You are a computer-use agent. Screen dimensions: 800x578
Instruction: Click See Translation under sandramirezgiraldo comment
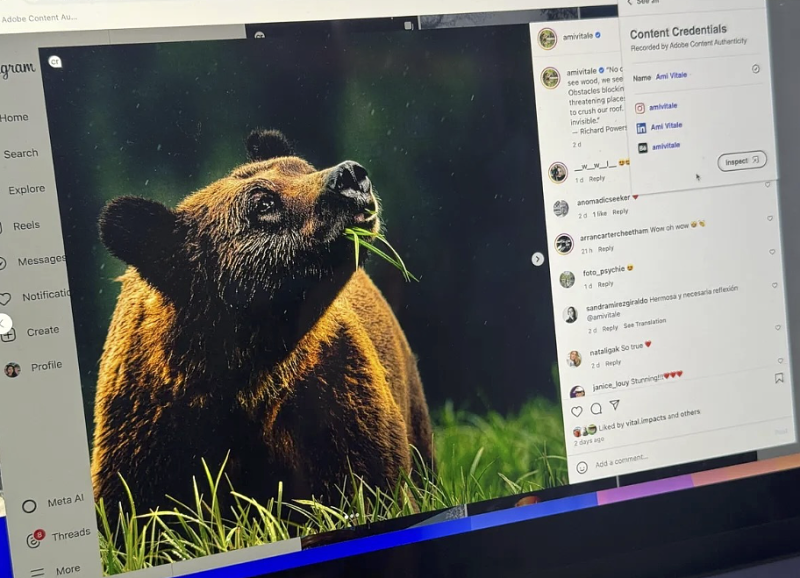click(x=644, y=323)
